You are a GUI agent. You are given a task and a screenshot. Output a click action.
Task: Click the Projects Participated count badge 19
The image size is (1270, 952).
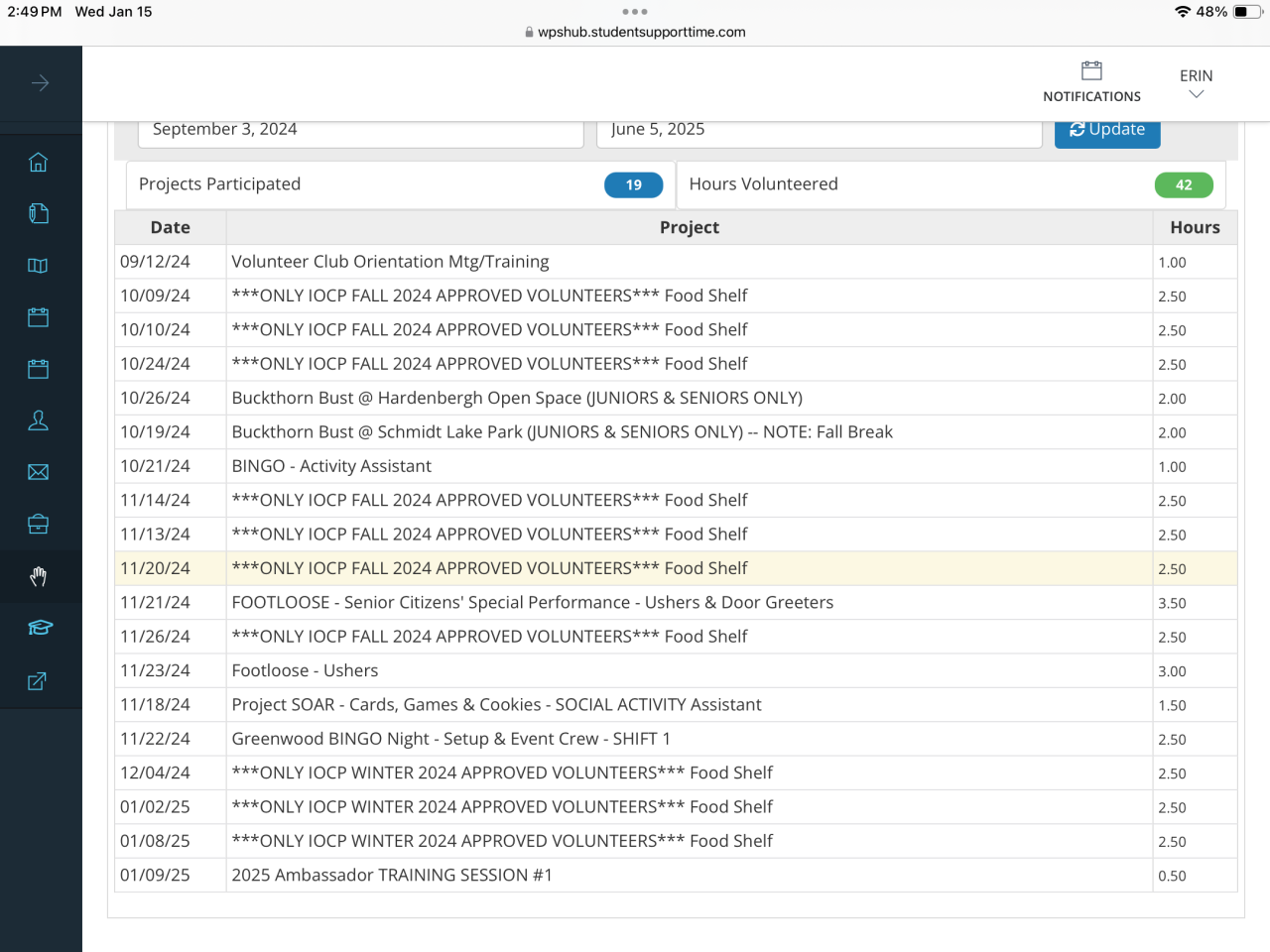[633, 184]
